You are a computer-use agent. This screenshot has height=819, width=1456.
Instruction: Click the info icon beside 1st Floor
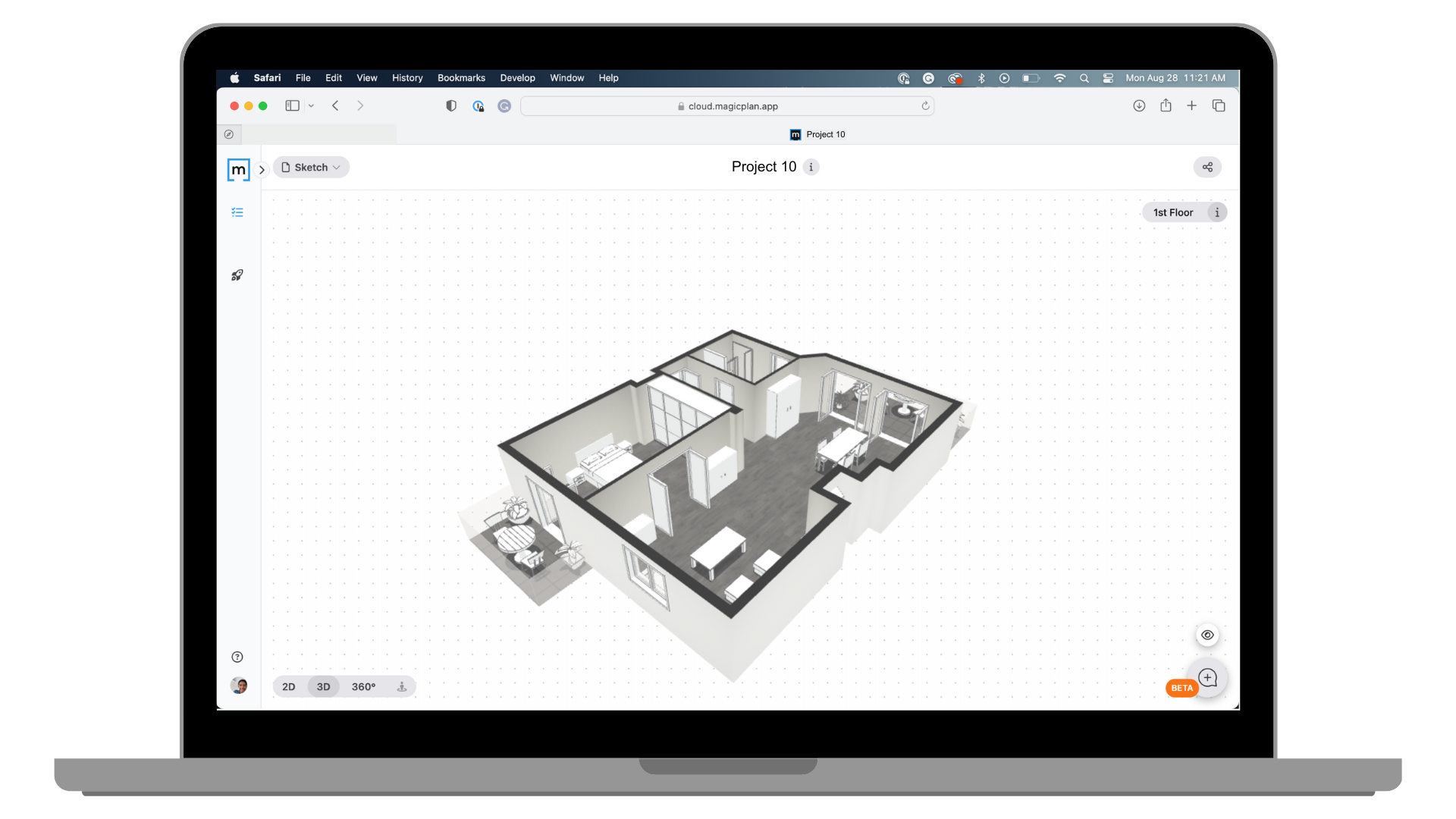[1216, 212]
